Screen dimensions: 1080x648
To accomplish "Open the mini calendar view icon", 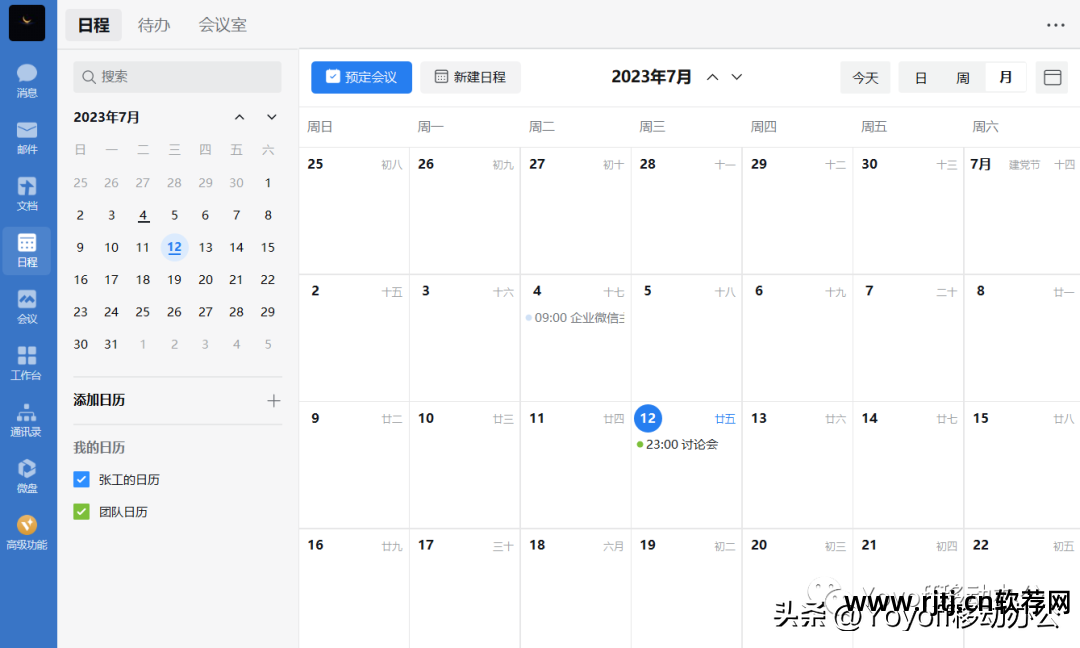I will click(1052, 76).
